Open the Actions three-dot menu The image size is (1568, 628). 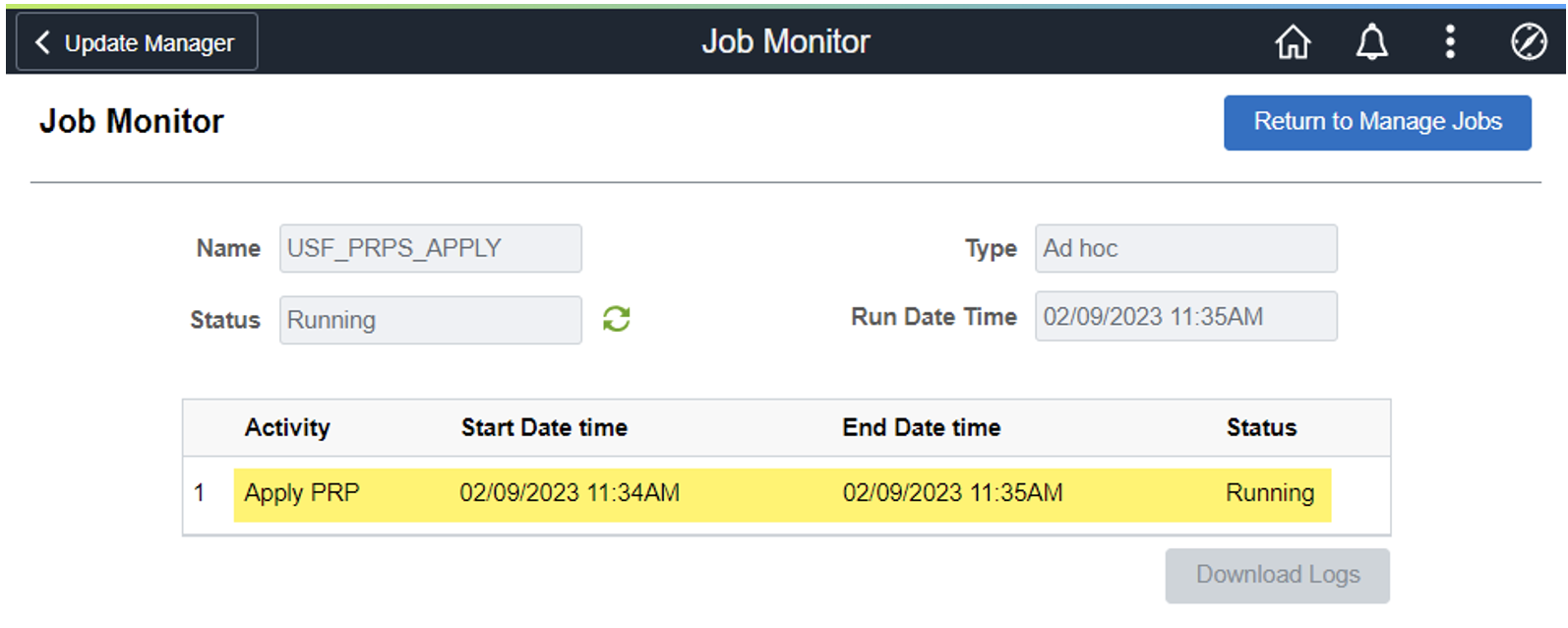click(1449, 42)
